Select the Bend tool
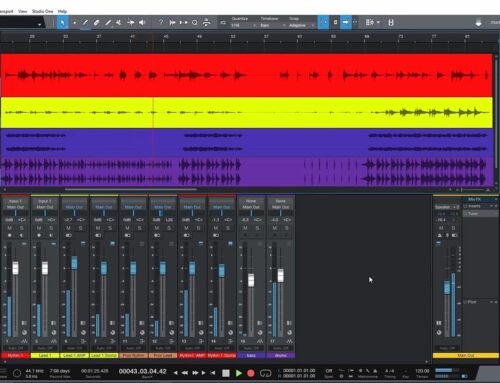The image size is (500, 383). (x=130, y=23)
